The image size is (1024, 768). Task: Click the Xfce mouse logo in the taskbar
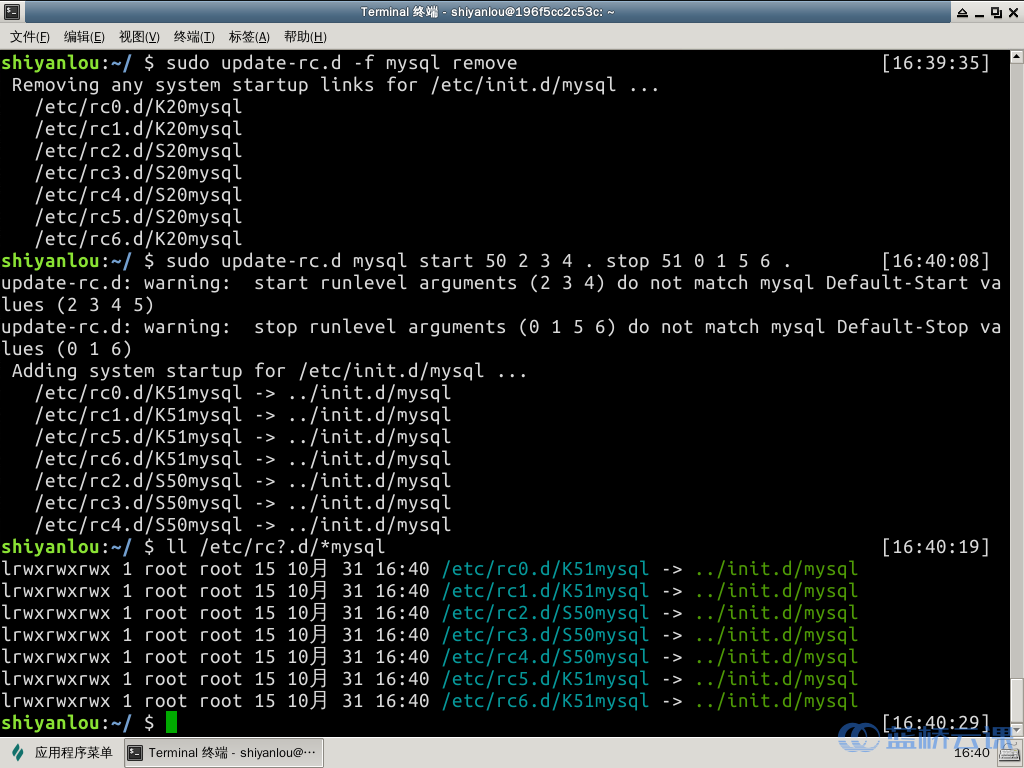pos(18,752)
